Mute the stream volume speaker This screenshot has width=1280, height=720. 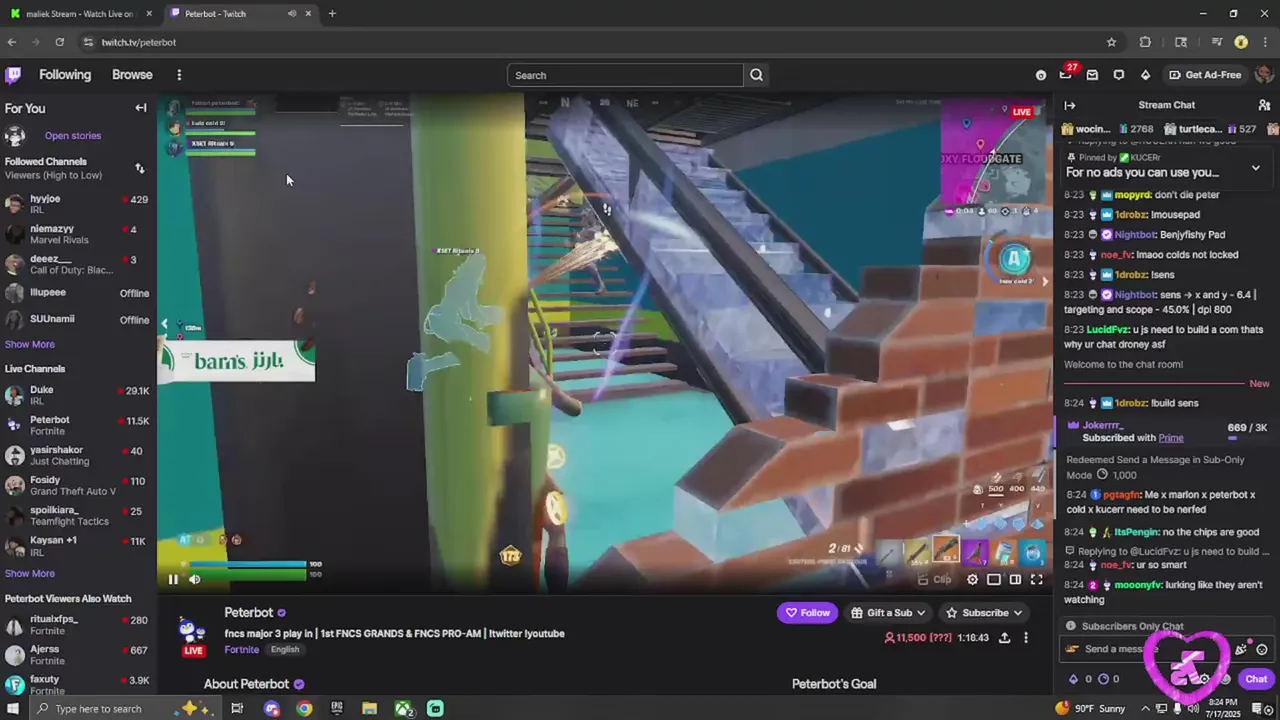[x=195, y=579]
